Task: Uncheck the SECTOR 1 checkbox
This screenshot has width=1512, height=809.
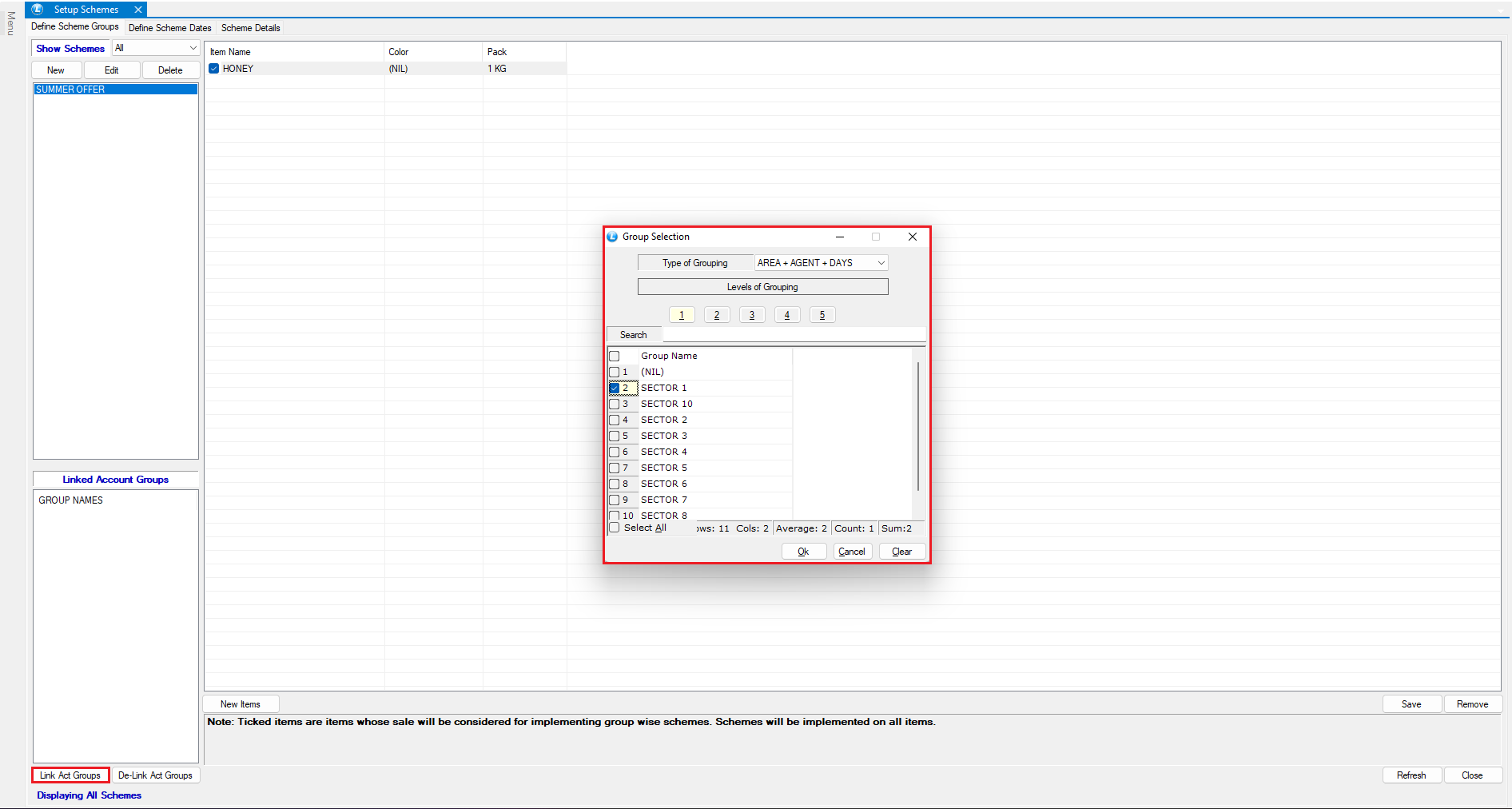Action: pyautogui.click(x=615, y=388)
